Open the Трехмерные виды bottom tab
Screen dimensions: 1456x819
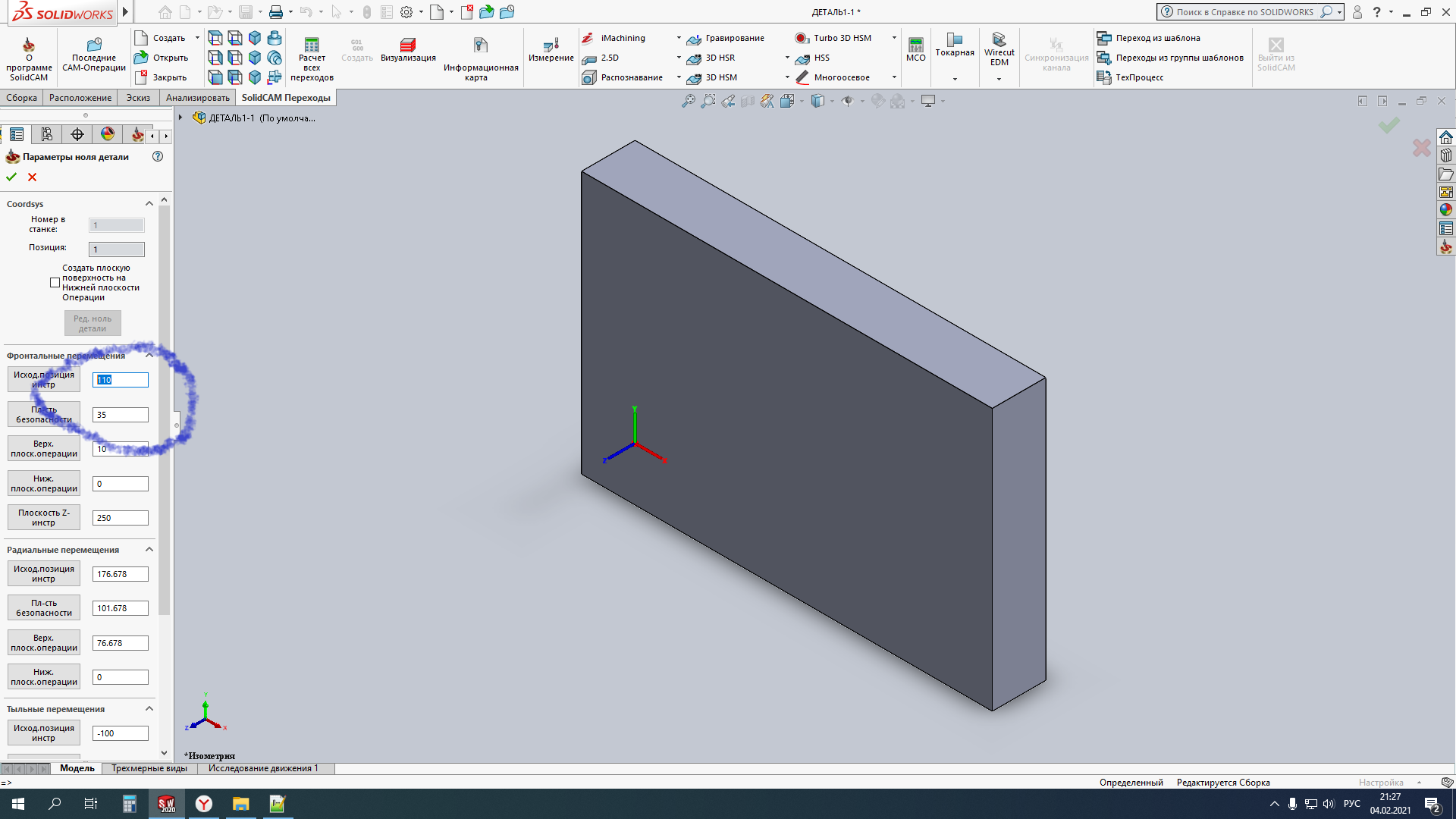click(x=149, y=768)
